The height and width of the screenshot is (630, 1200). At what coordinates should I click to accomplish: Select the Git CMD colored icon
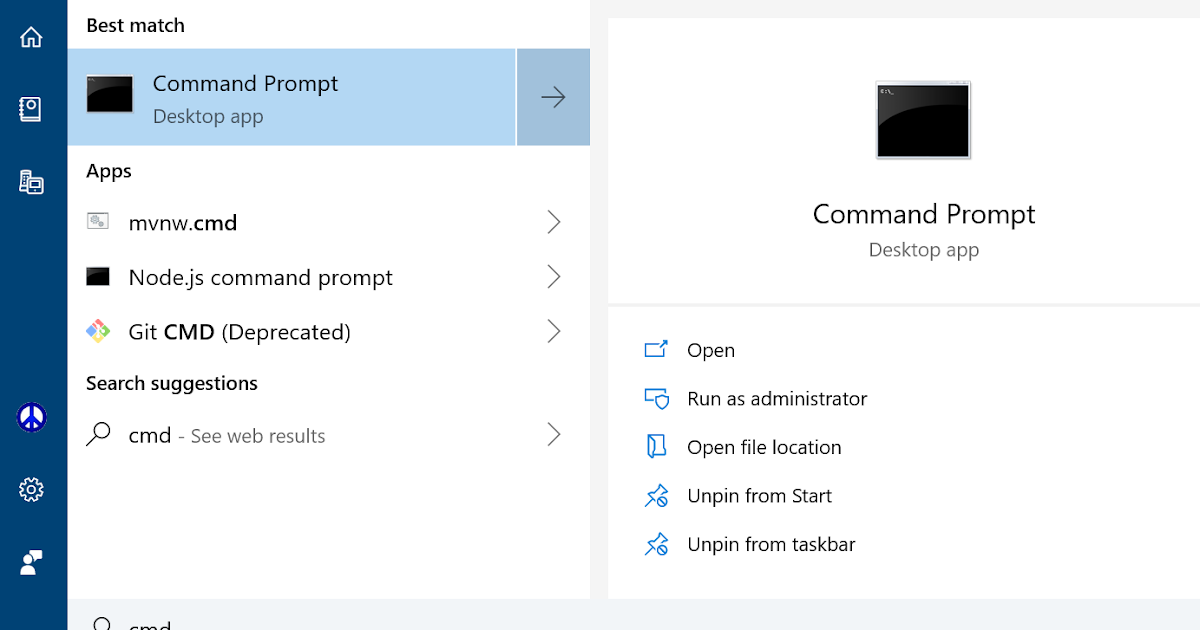97,331
